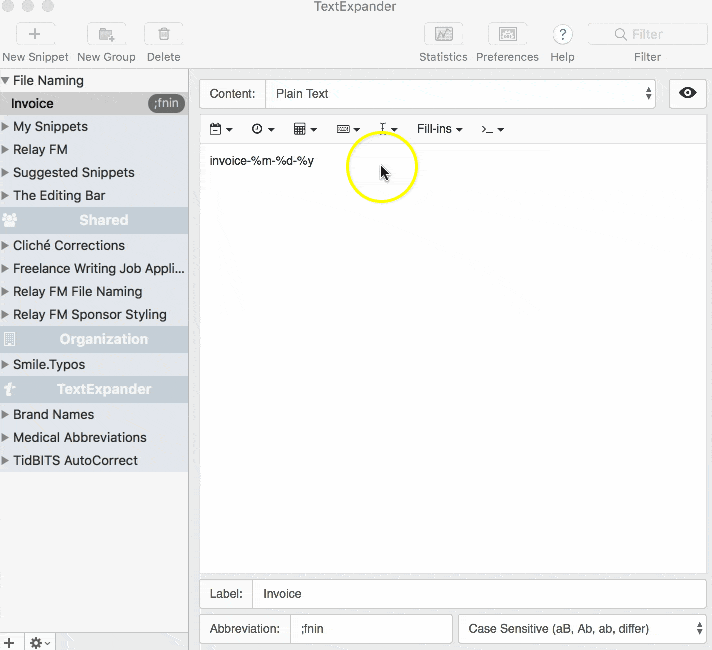Click the TextExpander logo icon

pos(10,389)
